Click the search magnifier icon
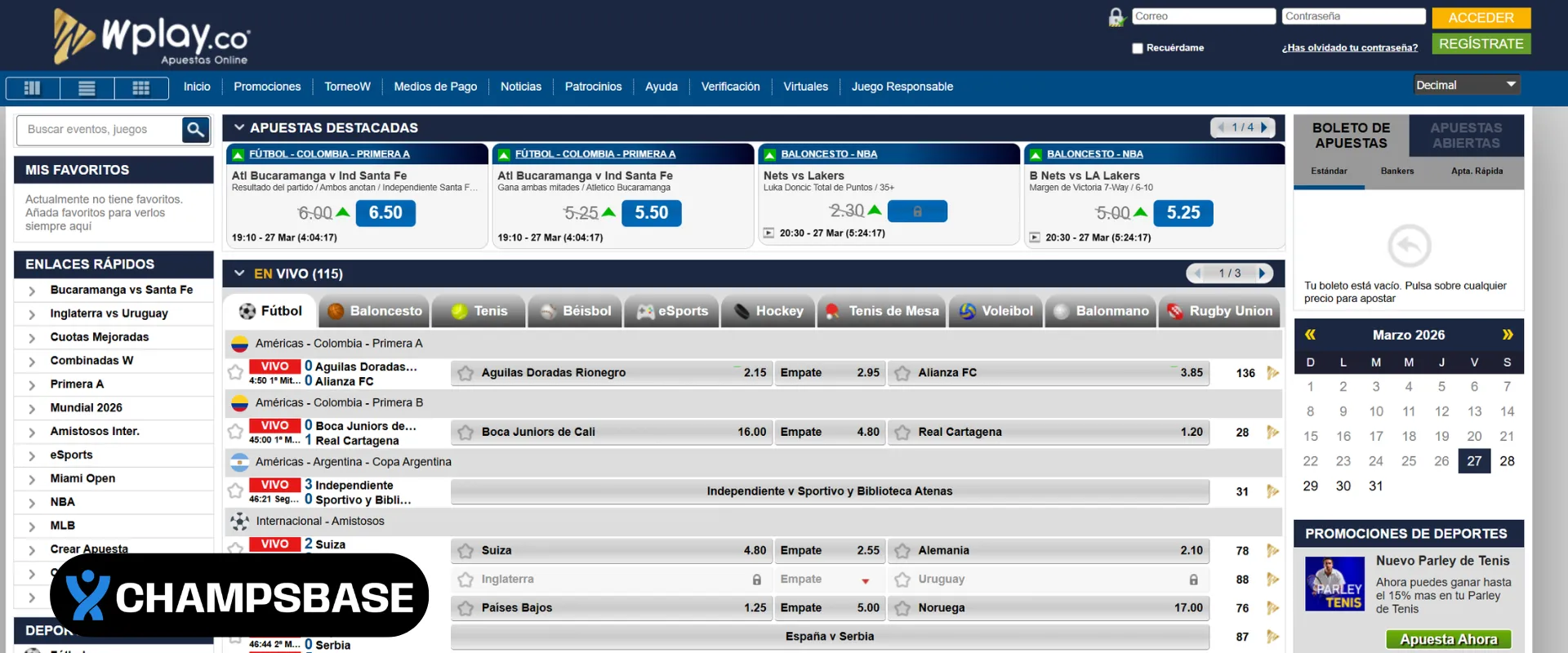1568x653 pixels. coord(195,129)
